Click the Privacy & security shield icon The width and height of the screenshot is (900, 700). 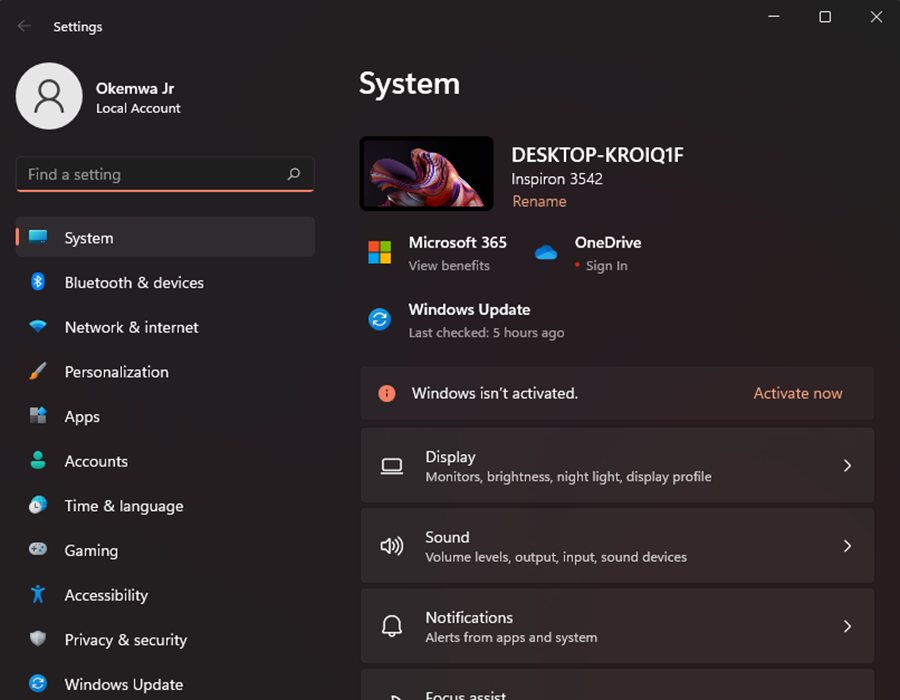point(38,639)
